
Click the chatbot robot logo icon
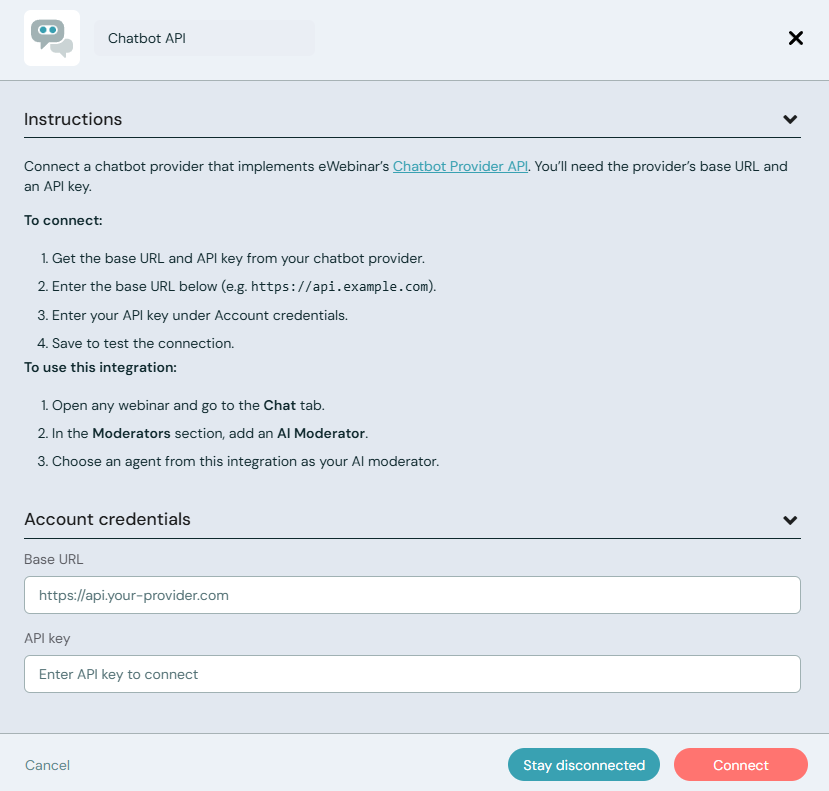point(52,38)
